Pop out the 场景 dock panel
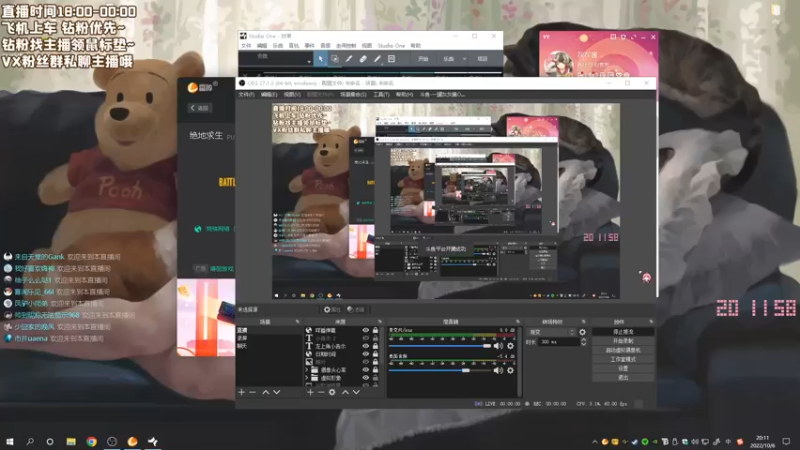 point(297,322)
